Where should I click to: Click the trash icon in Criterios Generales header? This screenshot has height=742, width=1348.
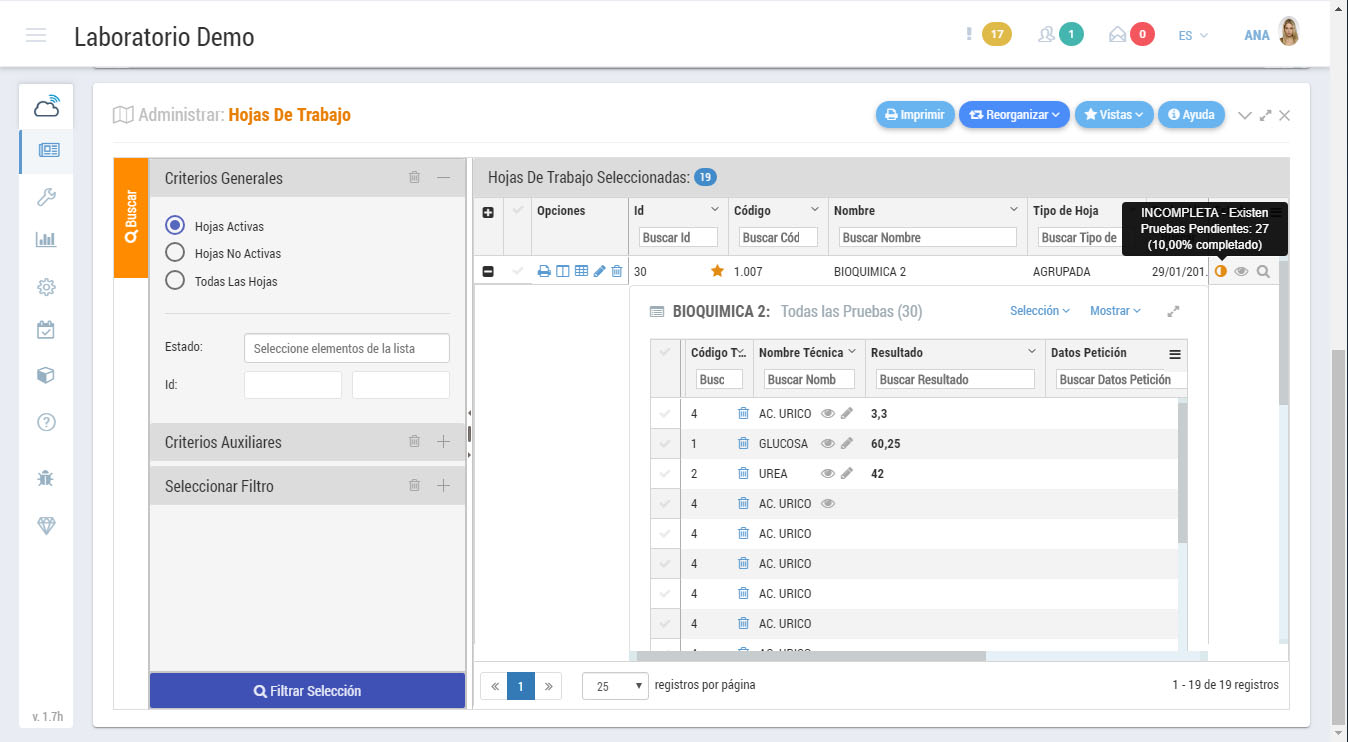point(414,178)
